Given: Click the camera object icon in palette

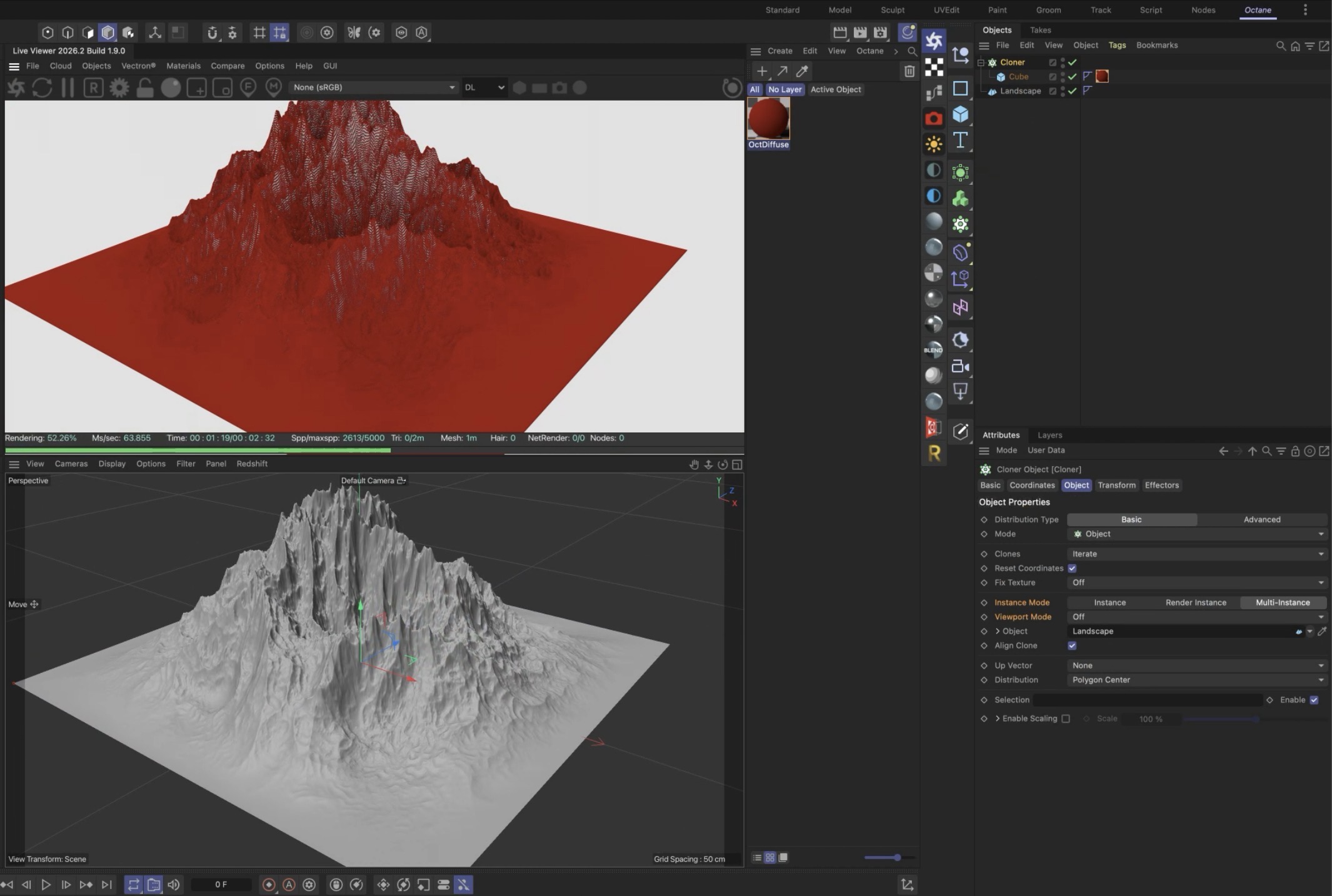Looking at the screenshot, I should point(960,367).
